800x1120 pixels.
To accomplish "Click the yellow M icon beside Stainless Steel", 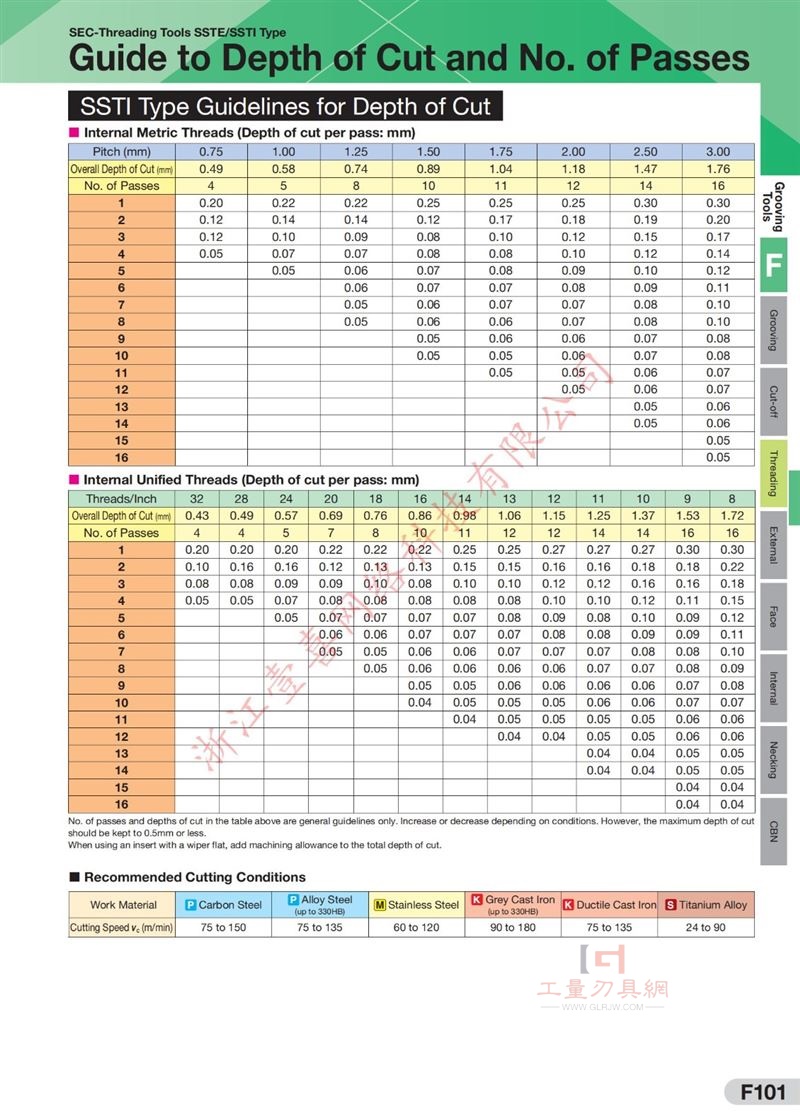I will pos(381,904).
